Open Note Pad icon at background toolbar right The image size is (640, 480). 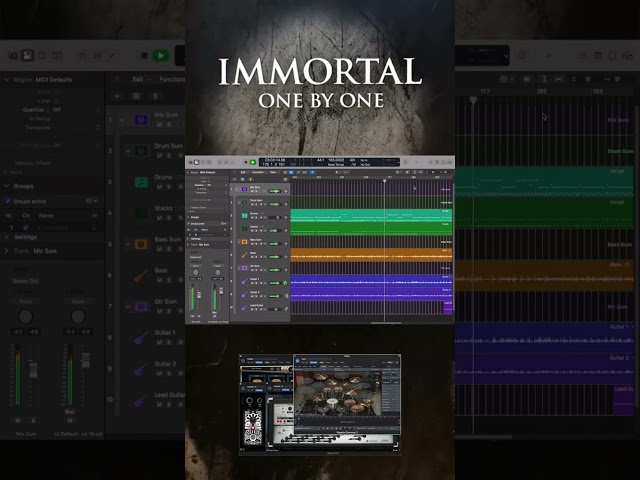click(x=598, y=56)
